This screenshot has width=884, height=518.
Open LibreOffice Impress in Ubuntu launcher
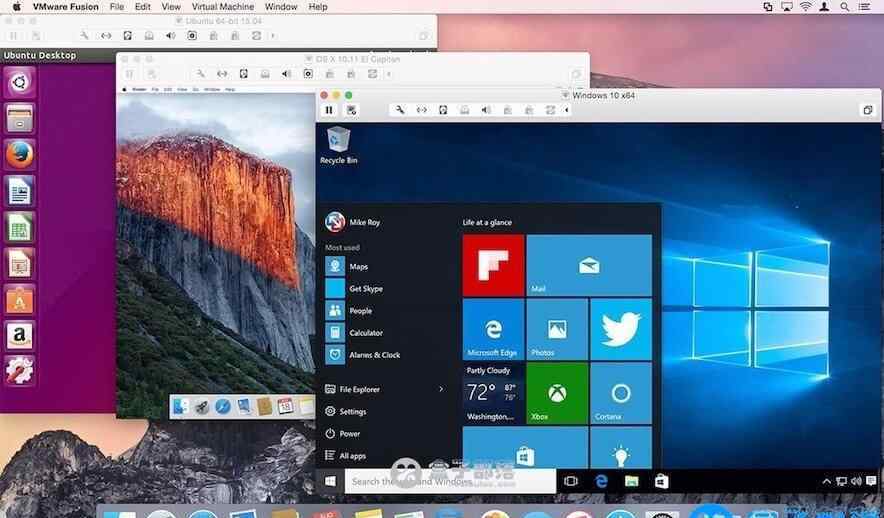click(20, 263)
